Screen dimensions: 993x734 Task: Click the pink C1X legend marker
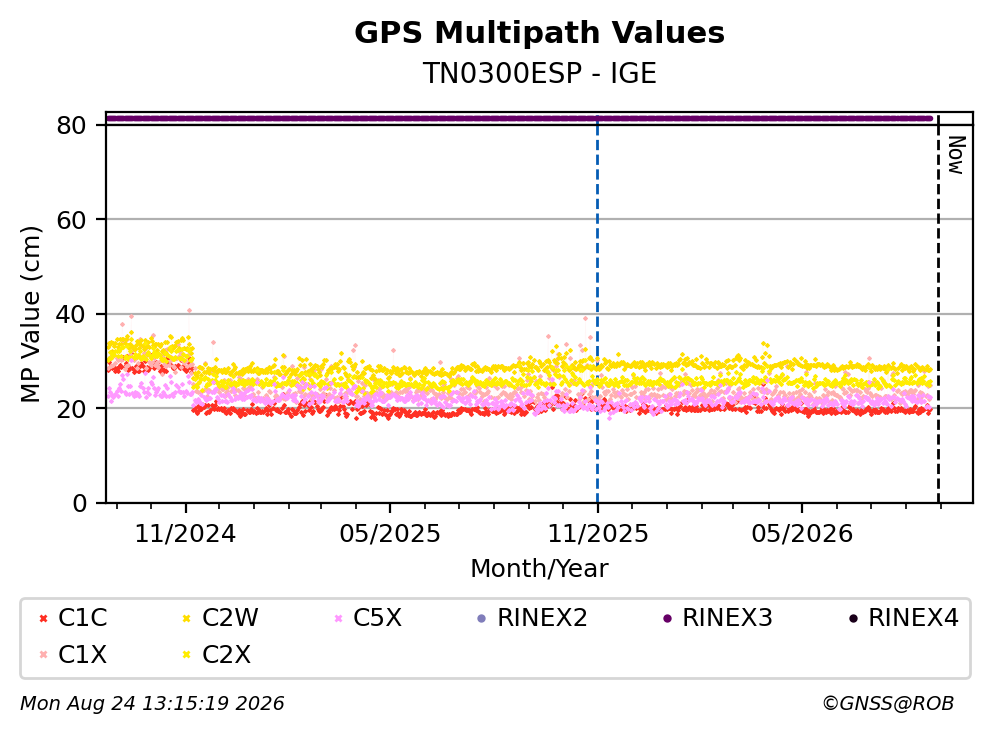tap(43, 655)
